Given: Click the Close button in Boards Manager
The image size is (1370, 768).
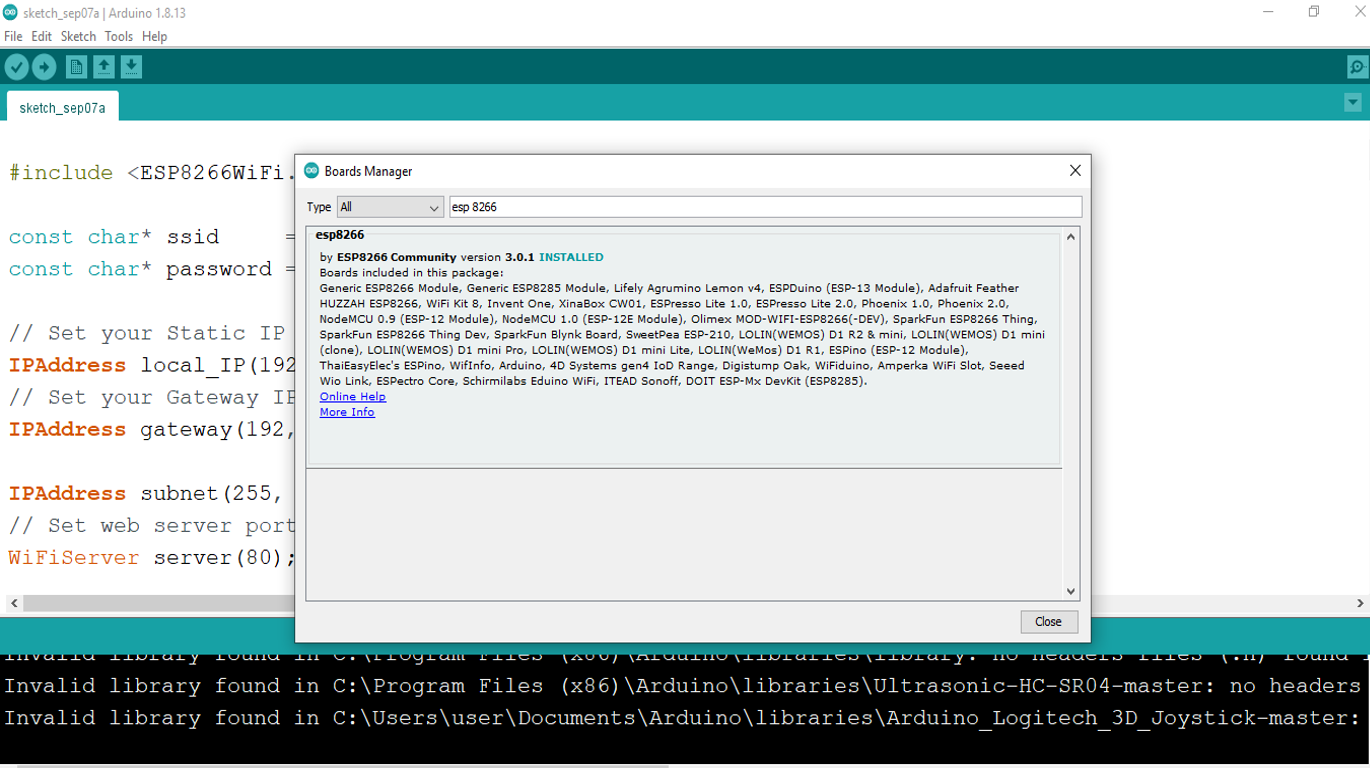Looking at the screenshot, I should pos(1049,622).
